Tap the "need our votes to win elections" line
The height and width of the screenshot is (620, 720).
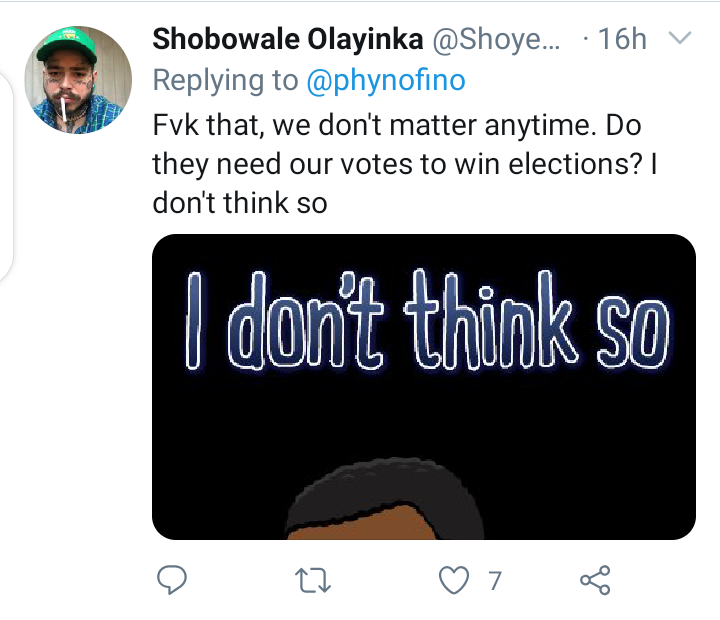tap(392, 163)
